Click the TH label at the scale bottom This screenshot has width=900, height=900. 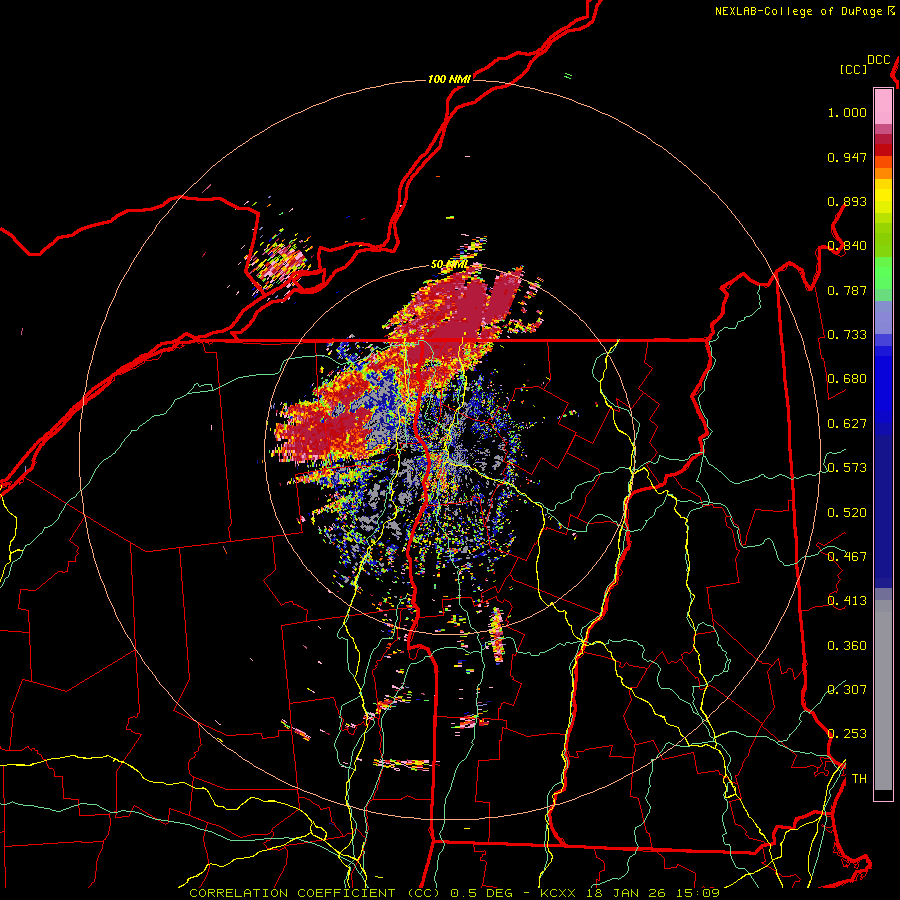pos(859,779)
